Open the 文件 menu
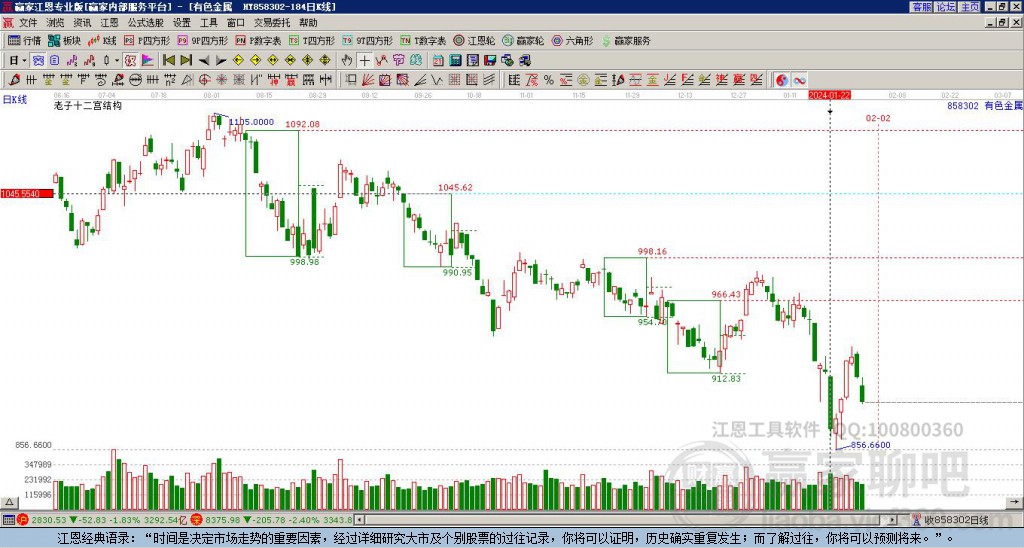Viewport: 1024px width, 548px height. tap(28, 23)
